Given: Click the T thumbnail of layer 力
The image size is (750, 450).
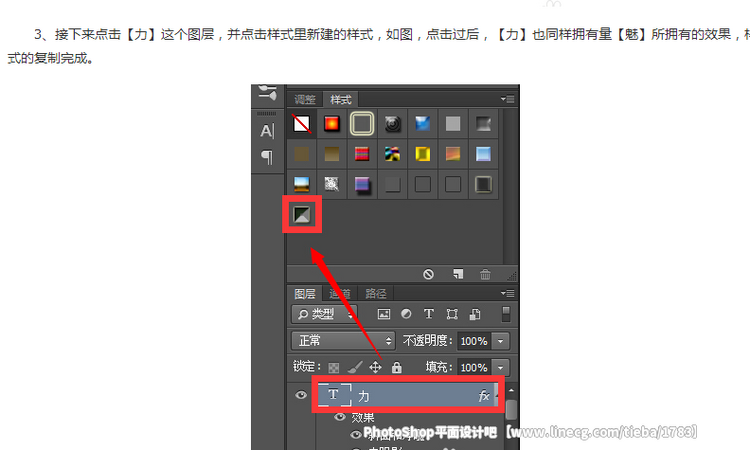Looking at the screenshot, I should click(x=334, y=395).
